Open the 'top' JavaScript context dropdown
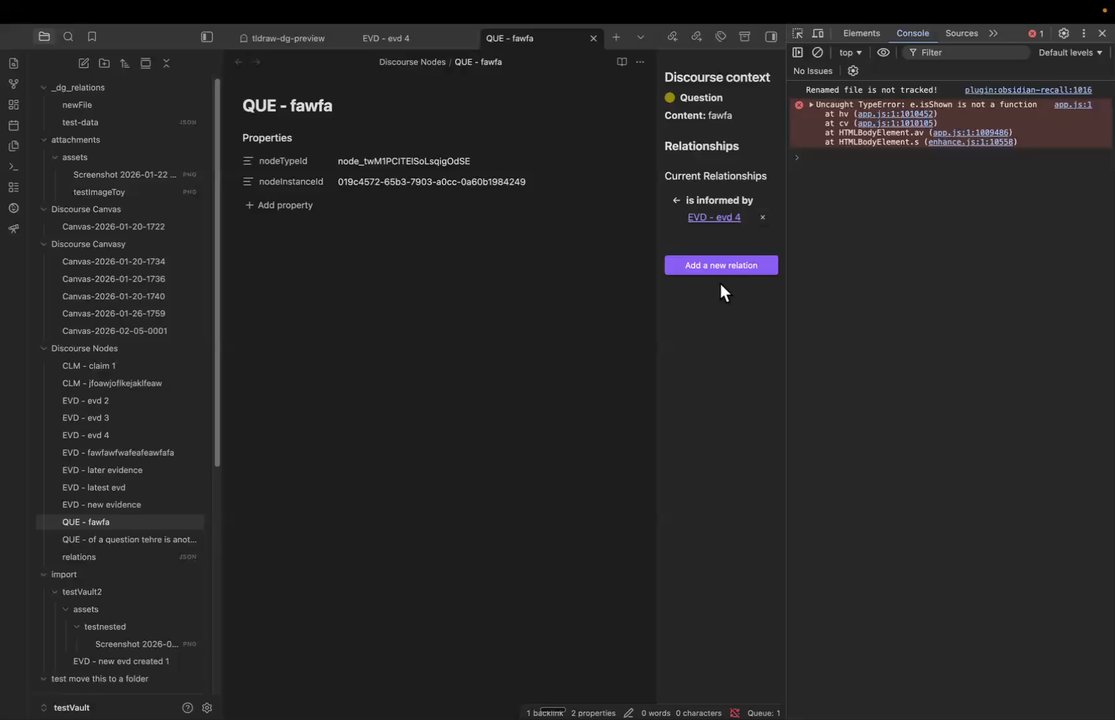 (850, 53)
